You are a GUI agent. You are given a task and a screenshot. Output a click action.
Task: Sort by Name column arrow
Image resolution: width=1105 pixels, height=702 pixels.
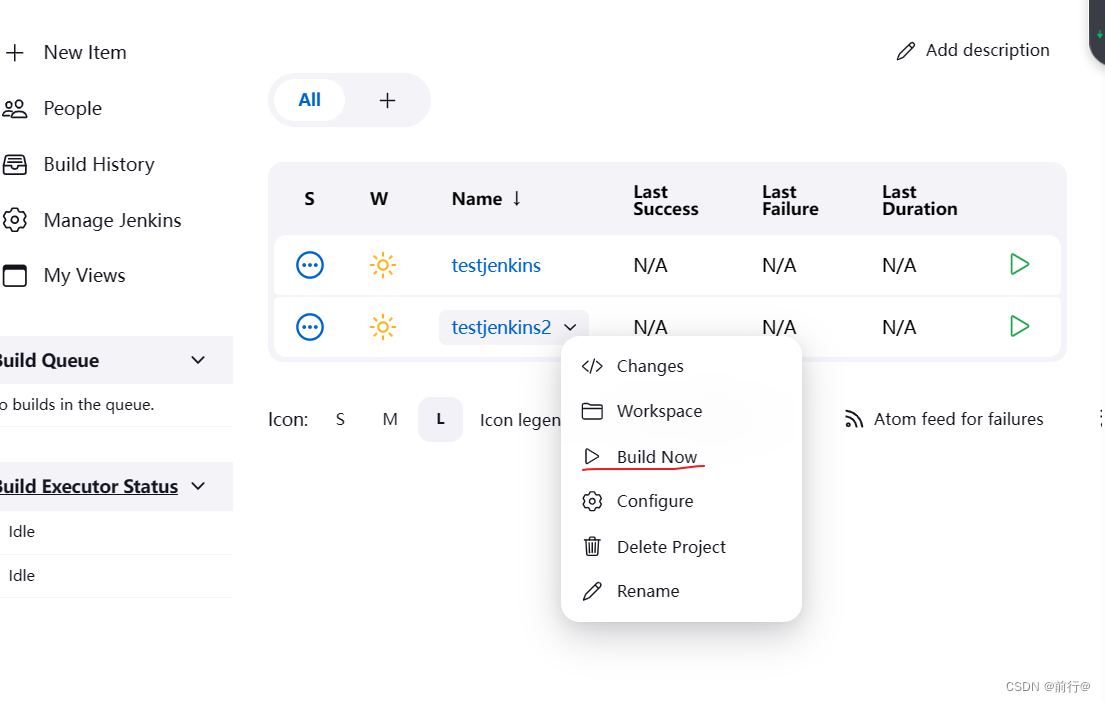pyautogui.click(x=517, y=199)
